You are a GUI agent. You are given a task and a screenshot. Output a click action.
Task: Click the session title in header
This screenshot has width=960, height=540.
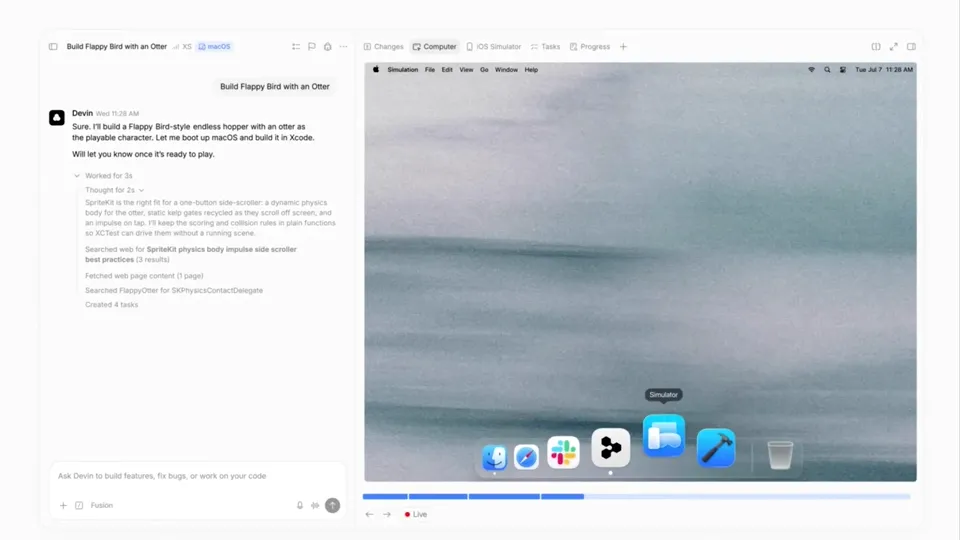116,47
